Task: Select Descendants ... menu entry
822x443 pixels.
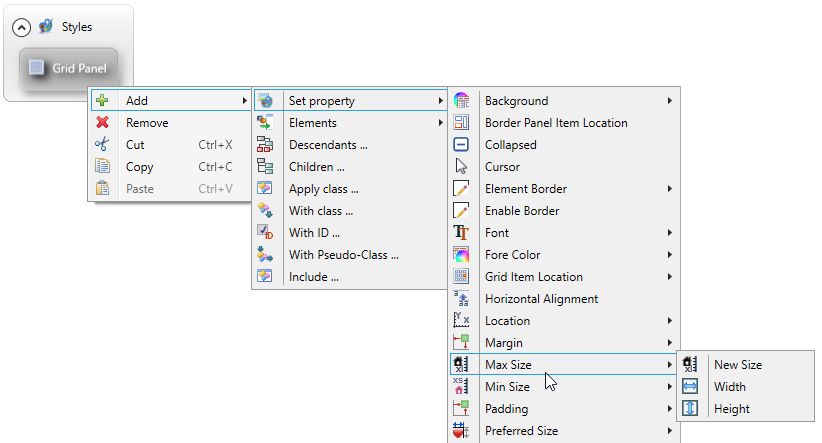Action: tap(328, 145)
